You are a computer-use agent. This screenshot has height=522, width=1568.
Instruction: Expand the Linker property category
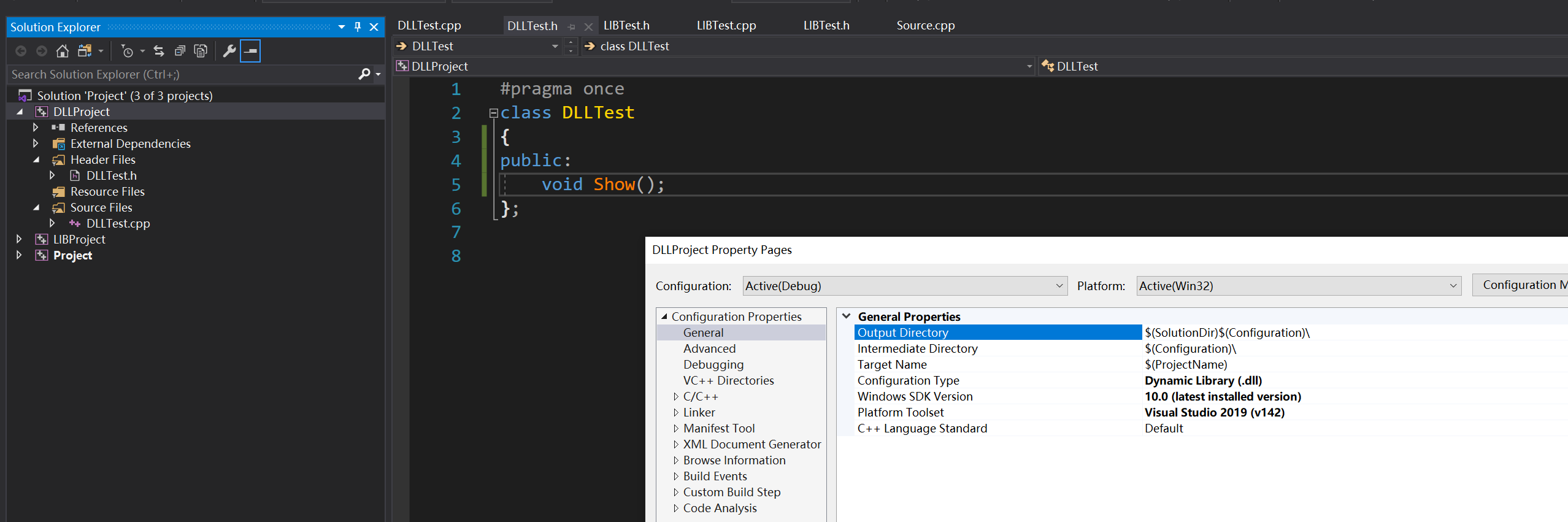(x=675, y=413)
